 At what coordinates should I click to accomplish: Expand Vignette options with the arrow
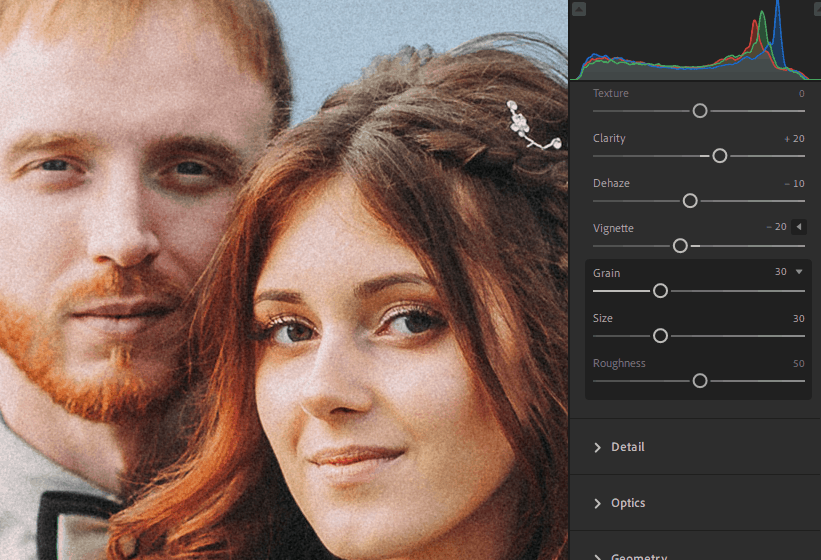tap(798, 227)
